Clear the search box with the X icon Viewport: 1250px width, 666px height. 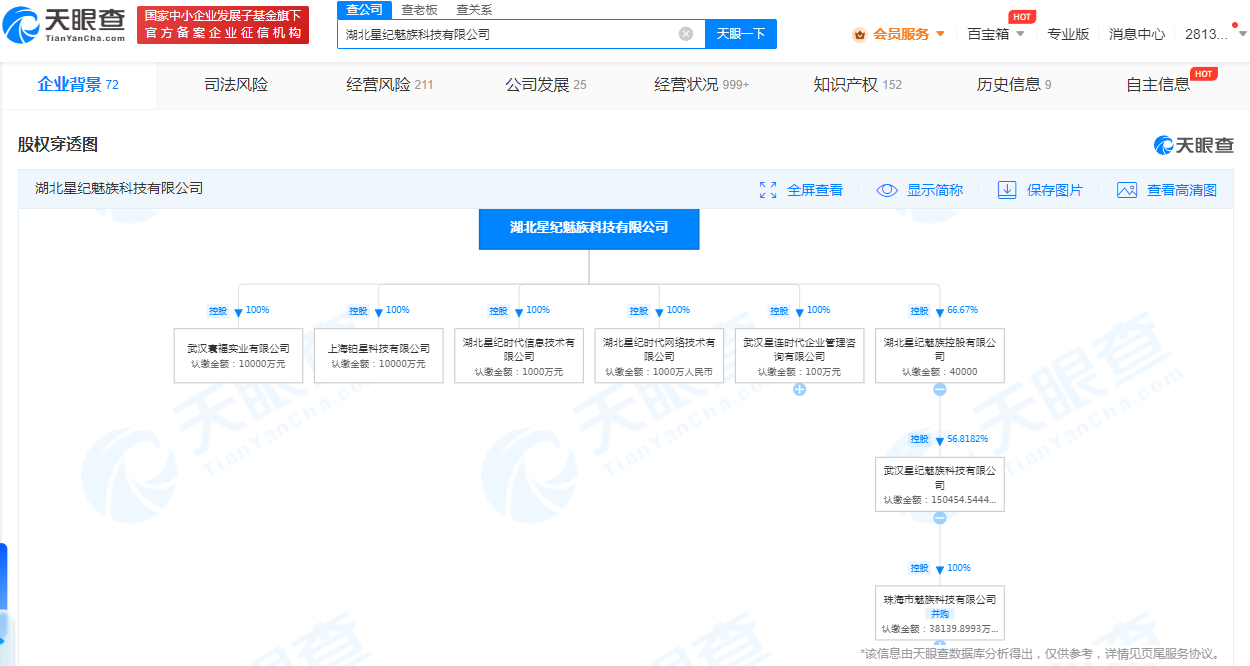coord(686,34)
